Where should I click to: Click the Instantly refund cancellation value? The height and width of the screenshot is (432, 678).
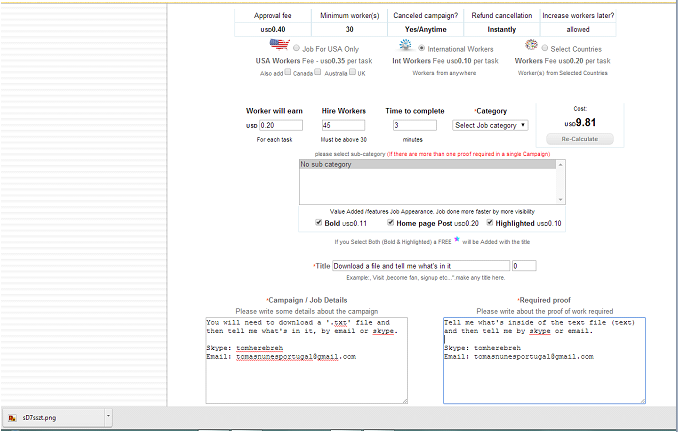tap(502, 29)
